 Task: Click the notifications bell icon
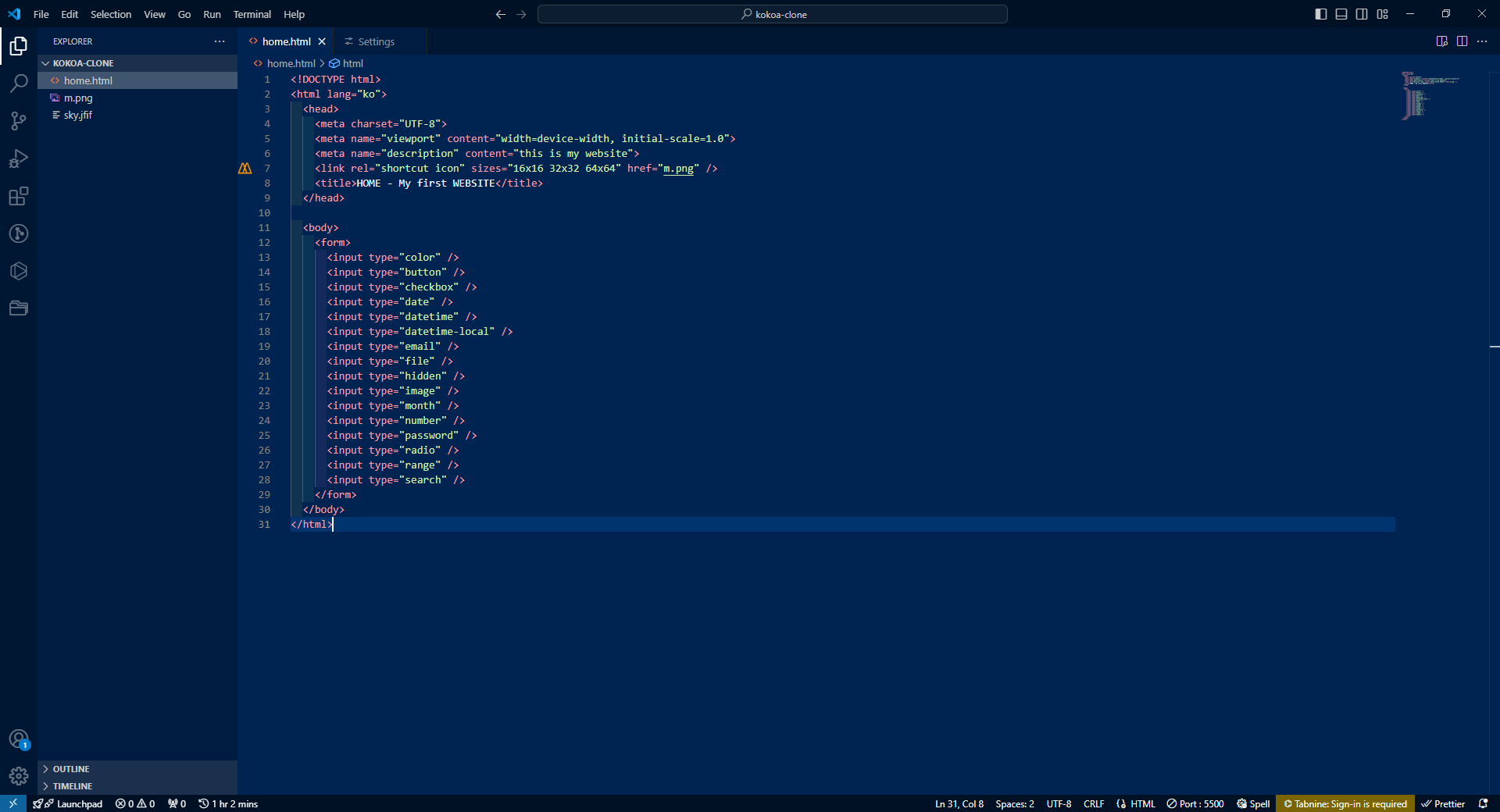[1483, 803]
